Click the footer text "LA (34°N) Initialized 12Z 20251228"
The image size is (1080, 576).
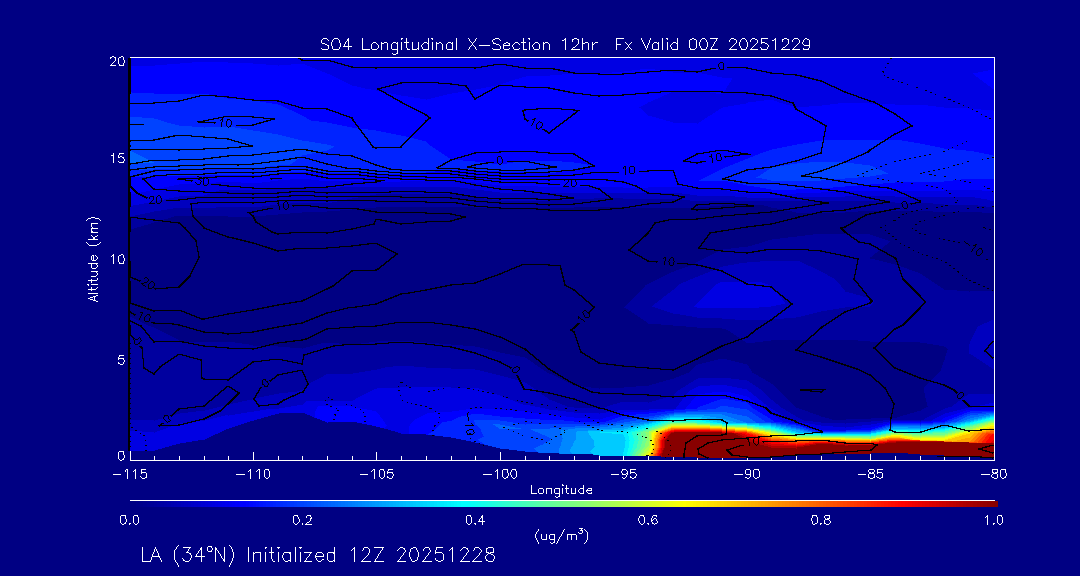318,555
